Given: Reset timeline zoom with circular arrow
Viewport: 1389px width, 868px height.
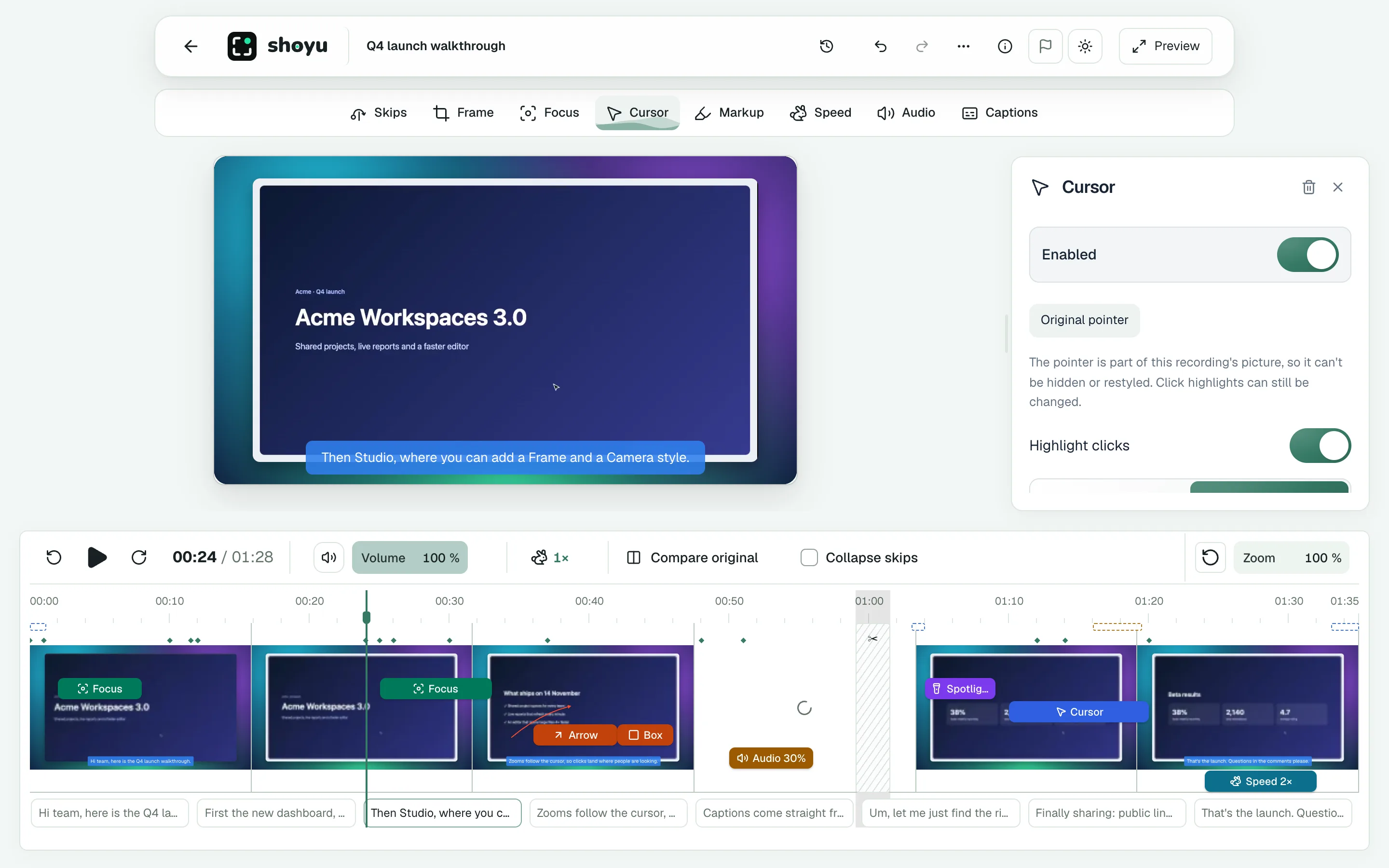Looking at the screenshot, I should point(1211,557).
